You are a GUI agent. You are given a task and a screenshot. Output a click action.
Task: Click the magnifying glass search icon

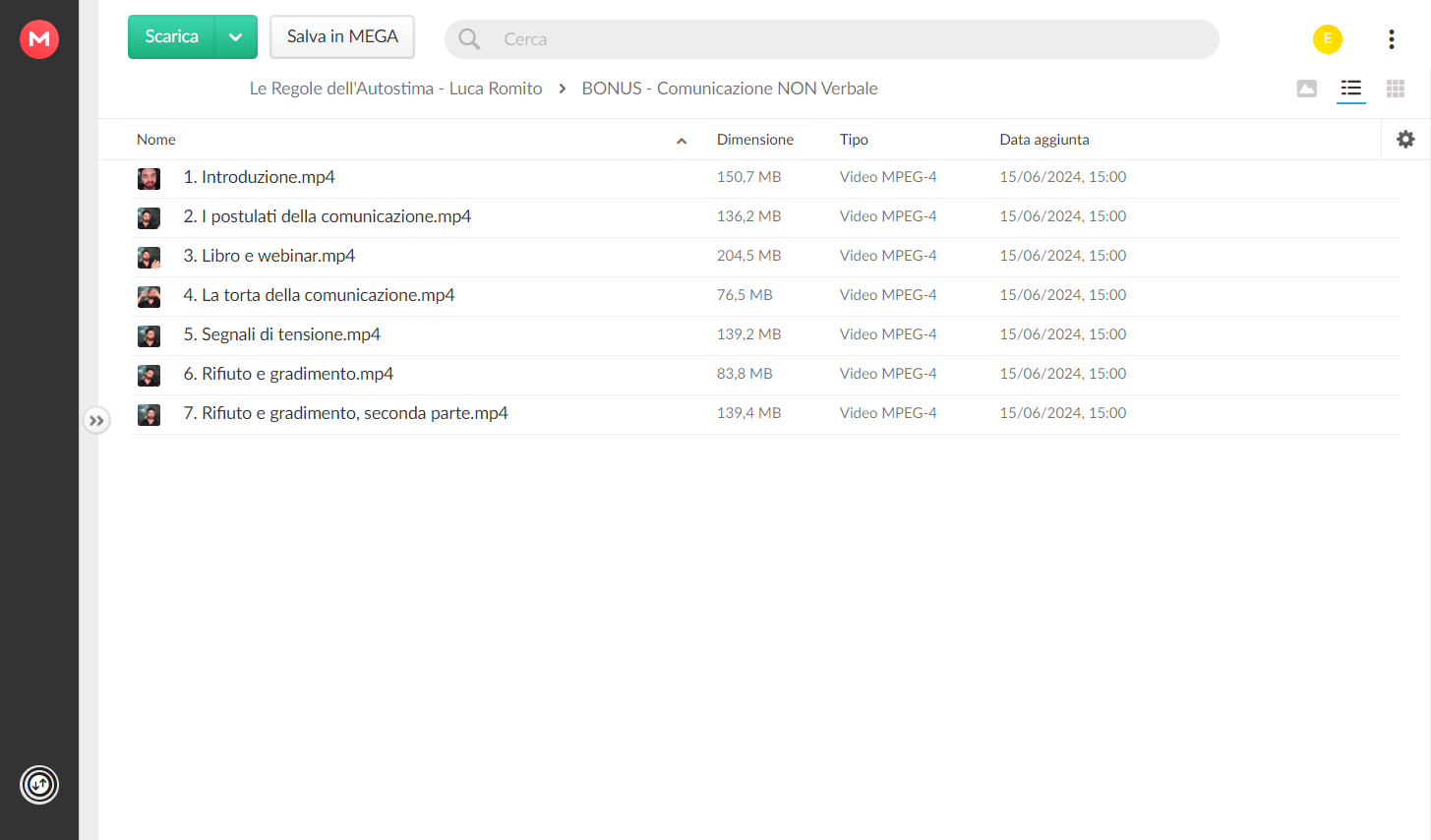pyautogui.click(x=469, y=39)
